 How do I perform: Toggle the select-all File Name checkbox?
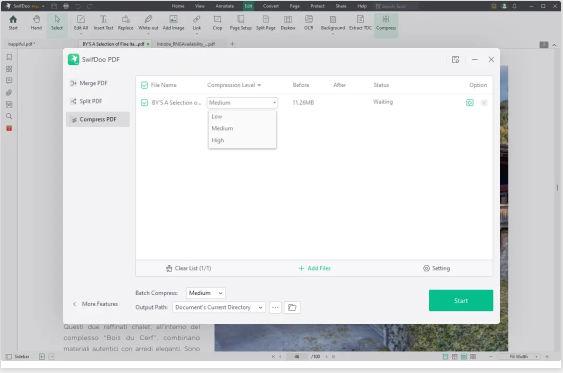point(144,85)
